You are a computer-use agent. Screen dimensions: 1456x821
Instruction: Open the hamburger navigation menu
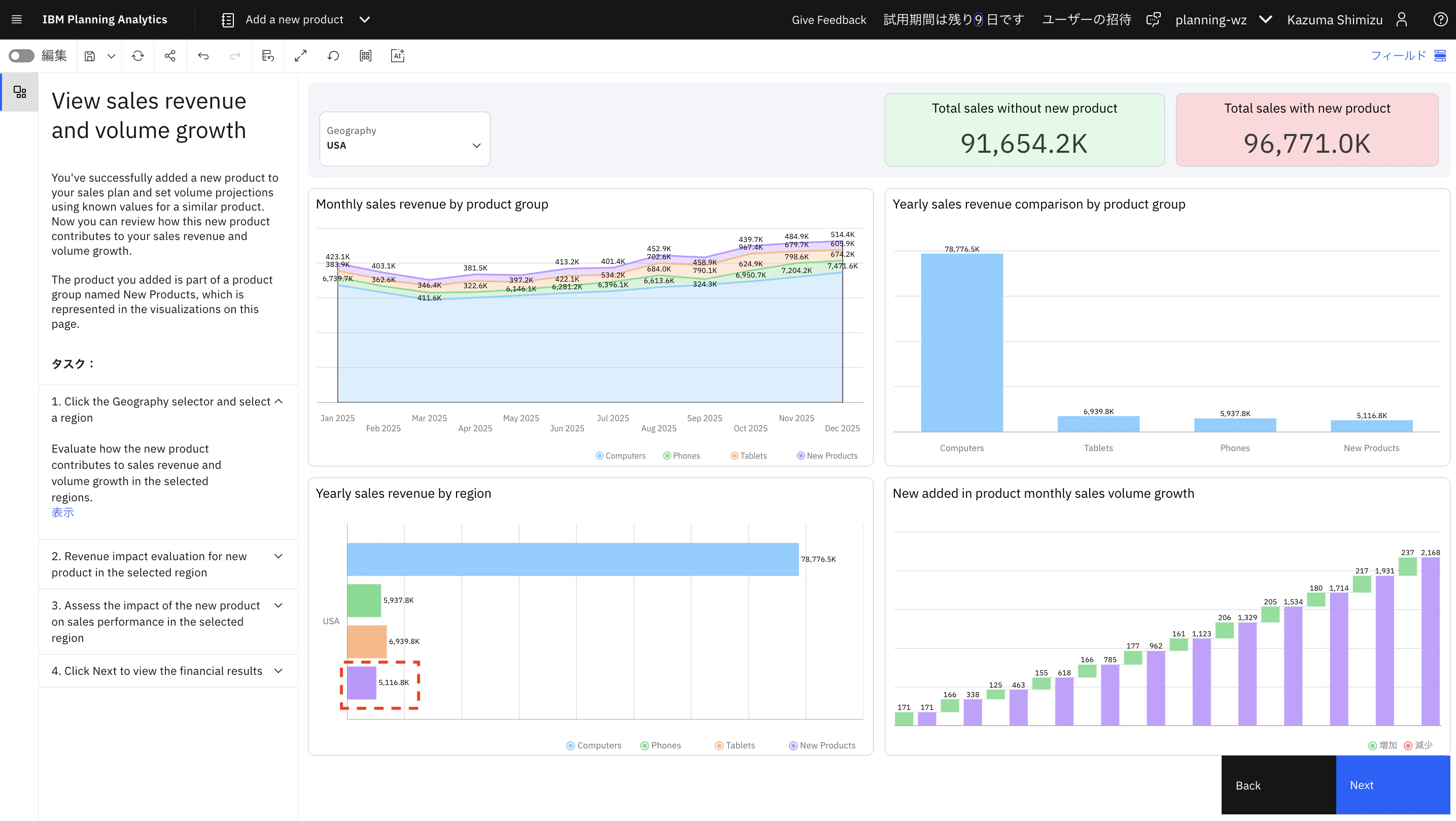pos(17,20)
